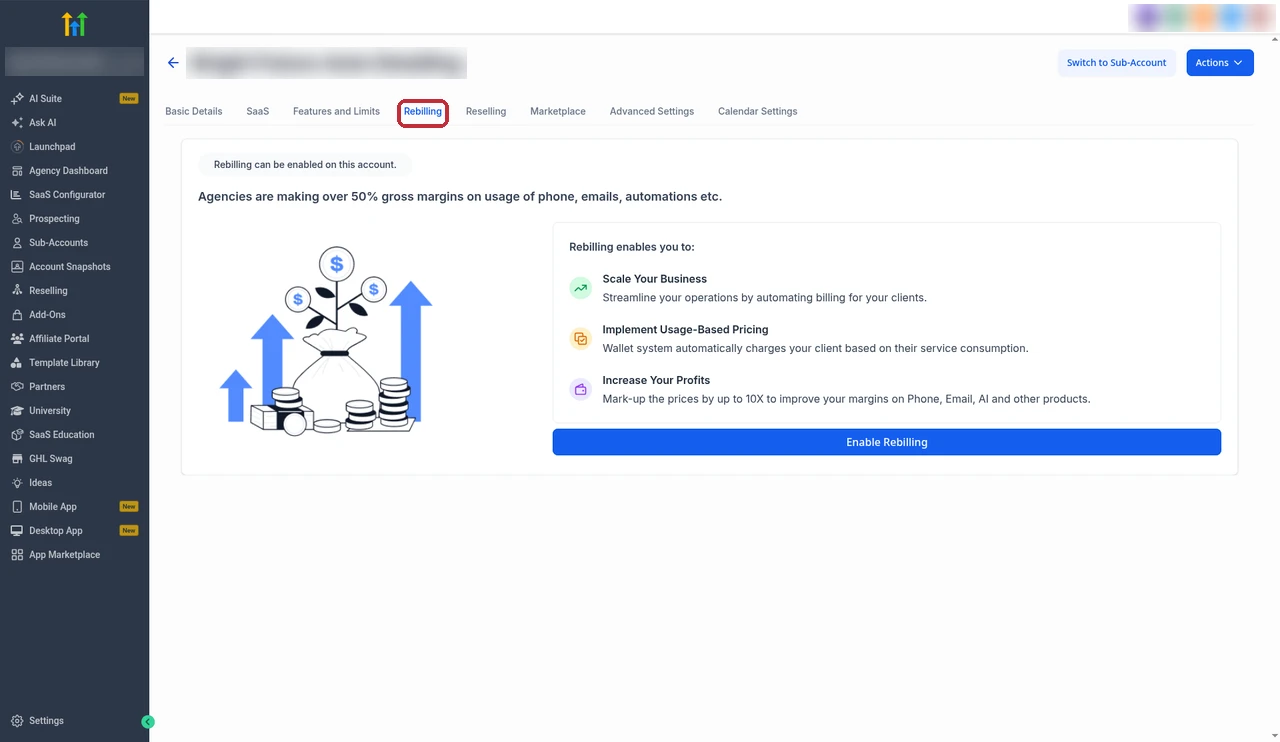This screenshot has height=742, width=1280.
Task: Open the Ideas lightbulb icon
Action: 17,483
